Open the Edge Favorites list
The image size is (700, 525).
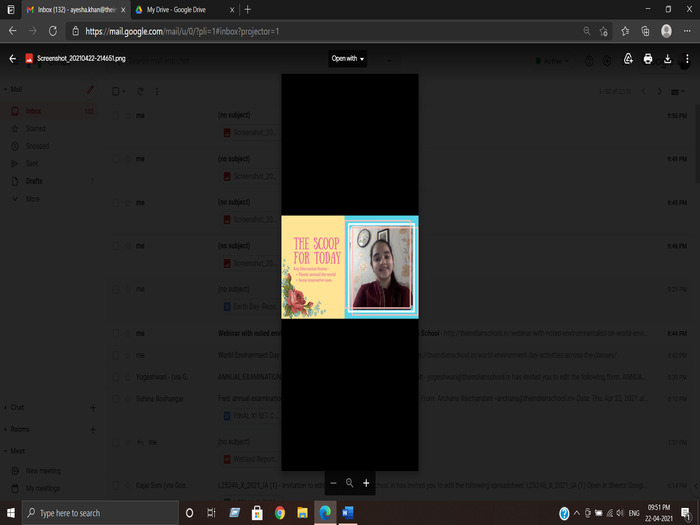[625, 31]
